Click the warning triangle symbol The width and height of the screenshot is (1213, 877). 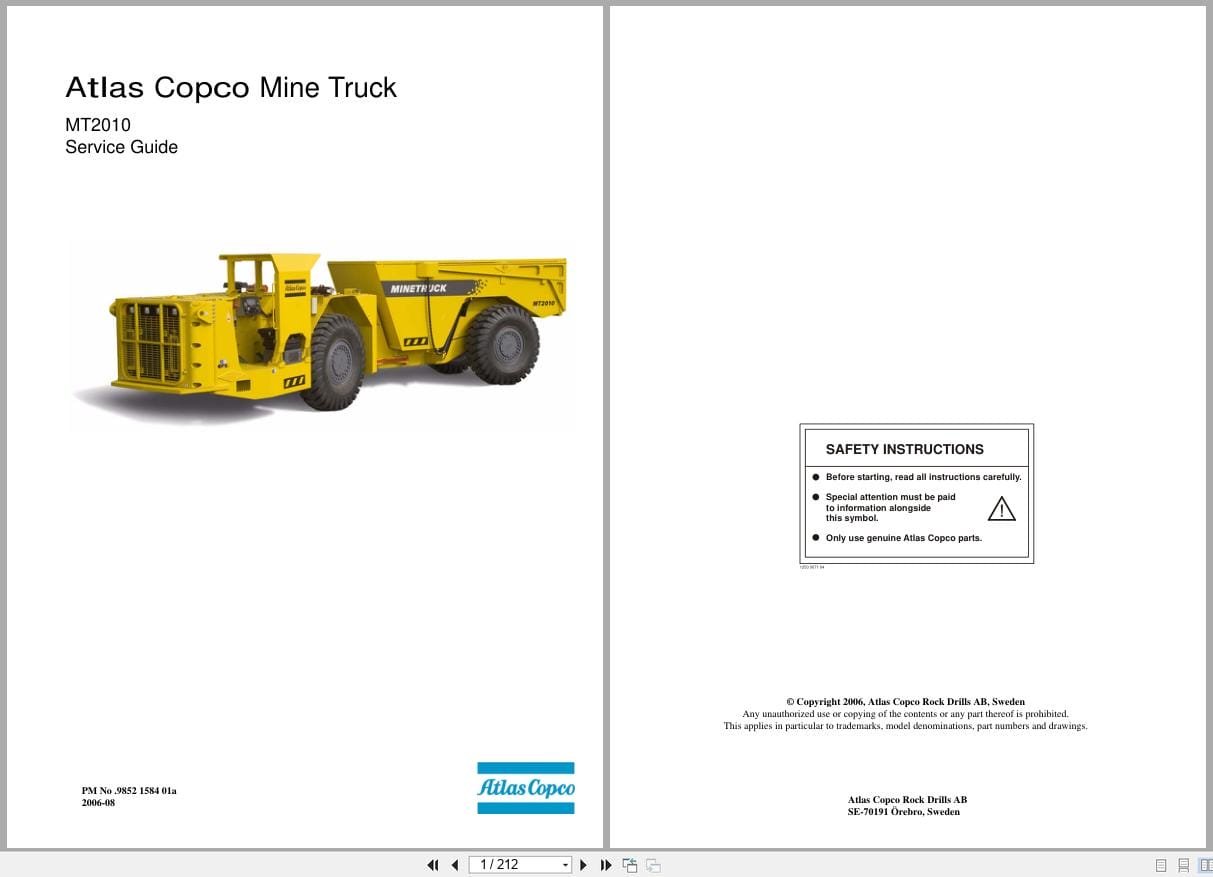(x=1001, y=509)
